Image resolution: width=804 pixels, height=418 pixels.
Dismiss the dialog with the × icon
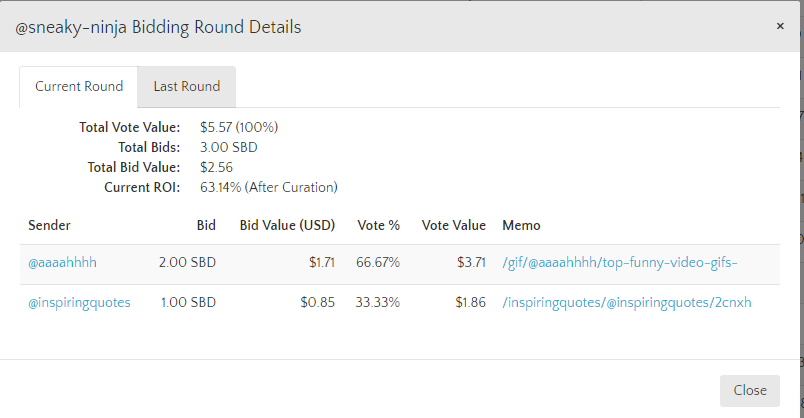(x=780, y=26)
